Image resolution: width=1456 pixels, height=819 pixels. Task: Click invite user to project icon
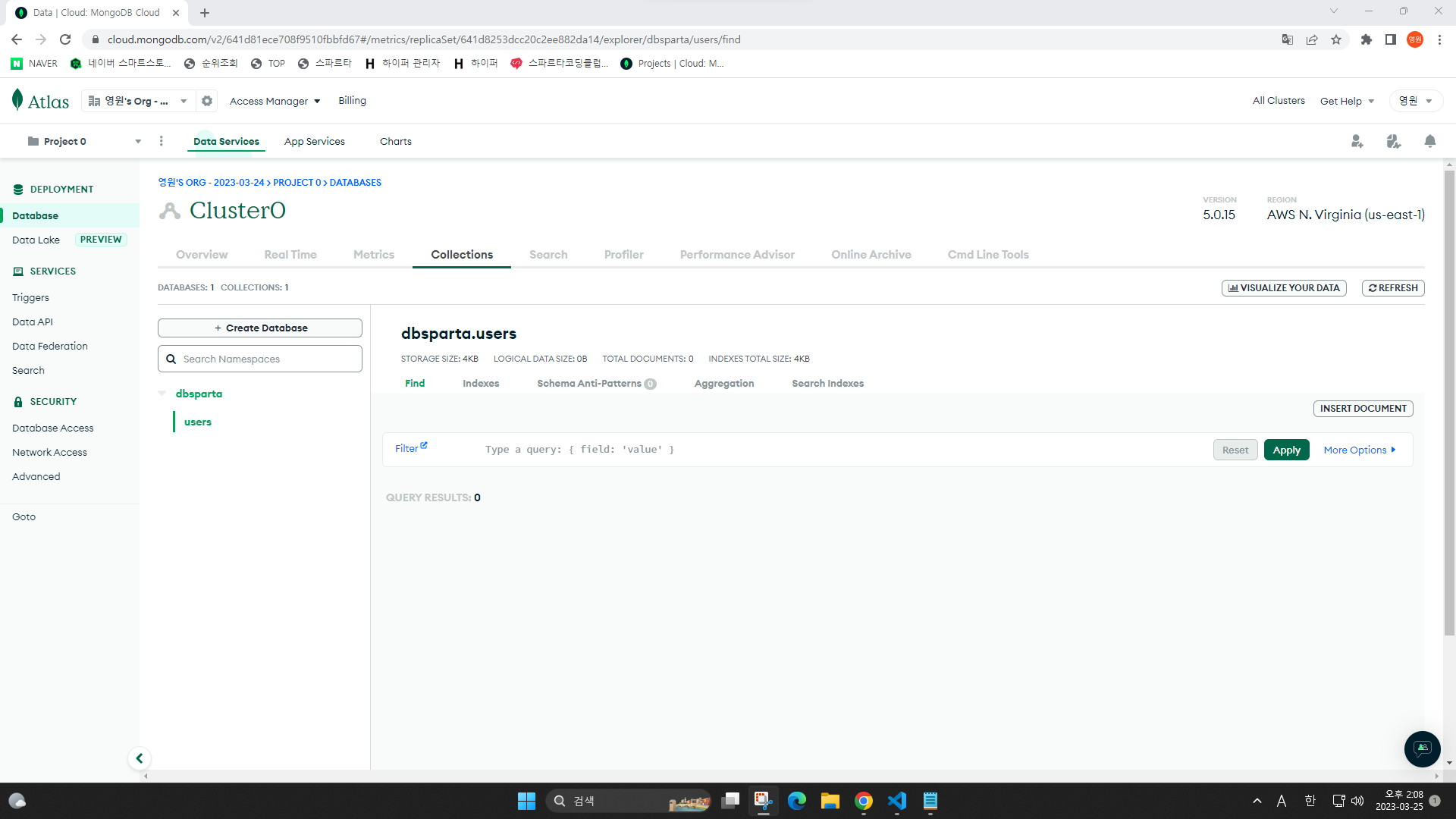(x=1357, y=141)
